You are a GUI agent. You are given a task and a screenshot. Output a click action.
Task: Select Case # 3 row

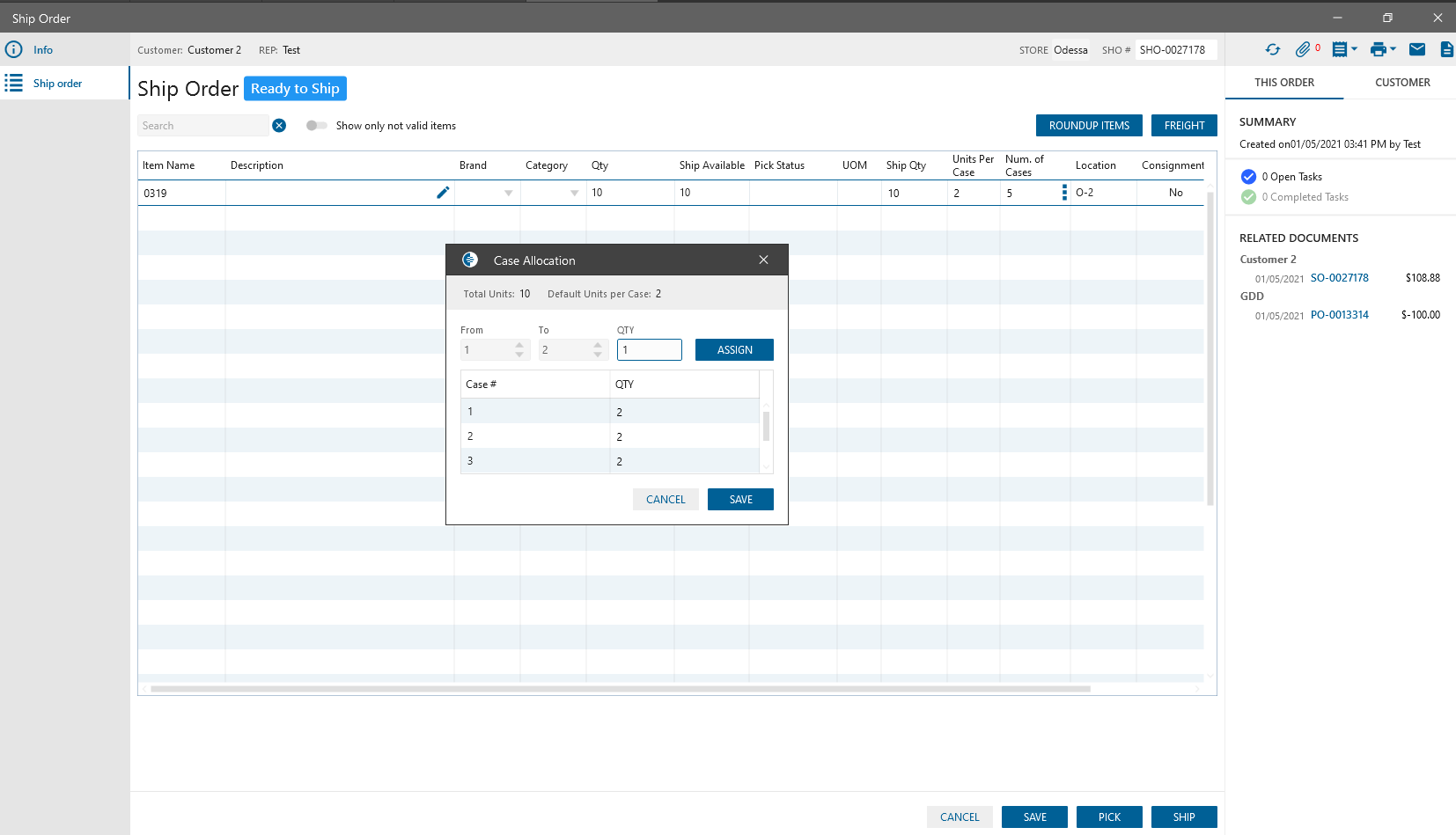(610, 461)
